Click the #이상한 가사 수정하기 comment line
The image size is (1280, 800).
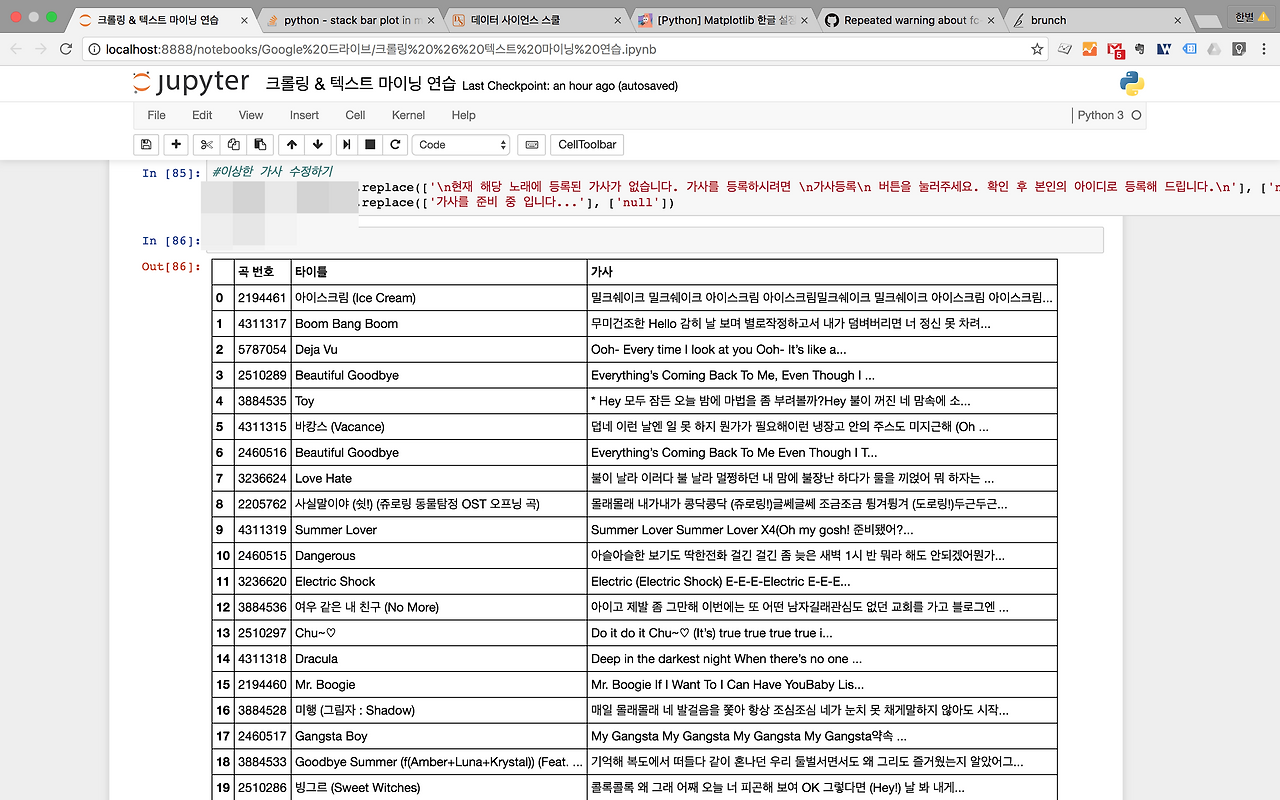pos(272,172)
